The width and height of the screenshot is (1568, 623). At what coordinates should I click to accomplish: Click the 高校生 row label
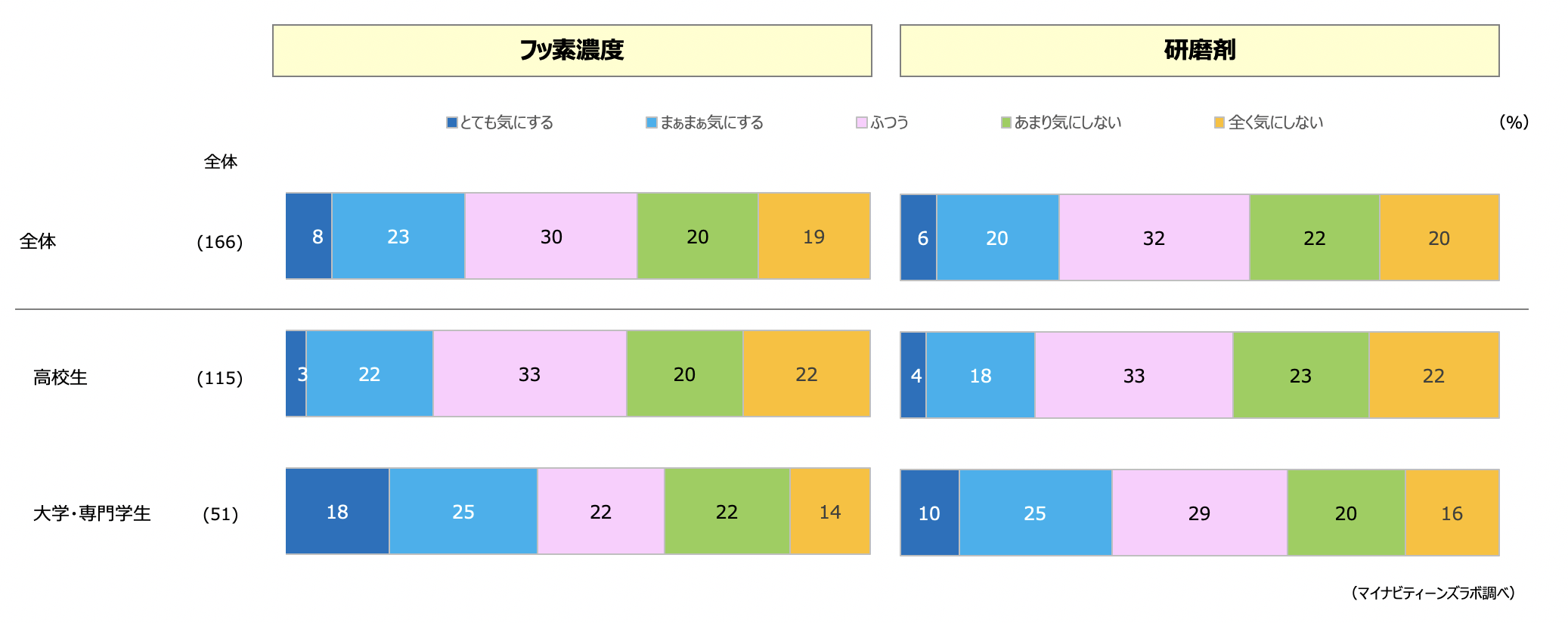[60, 377]
